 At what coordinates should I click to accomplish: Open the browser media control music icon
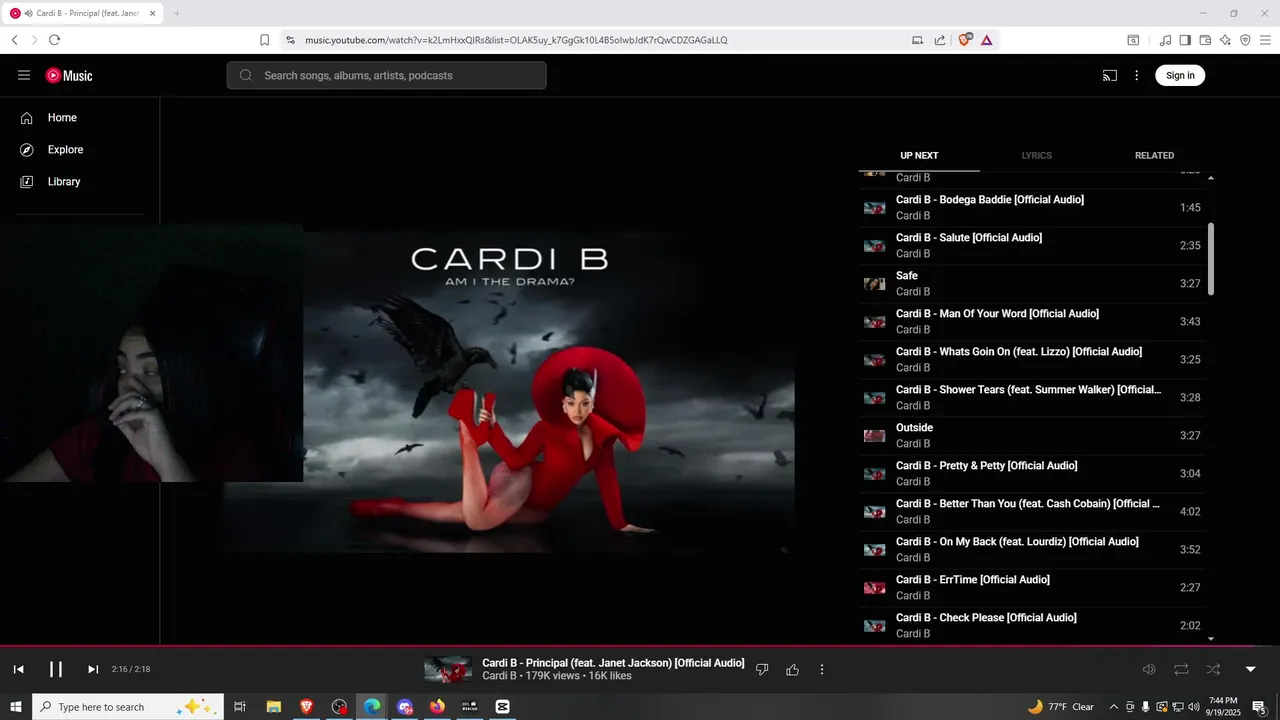[1165, 40]
